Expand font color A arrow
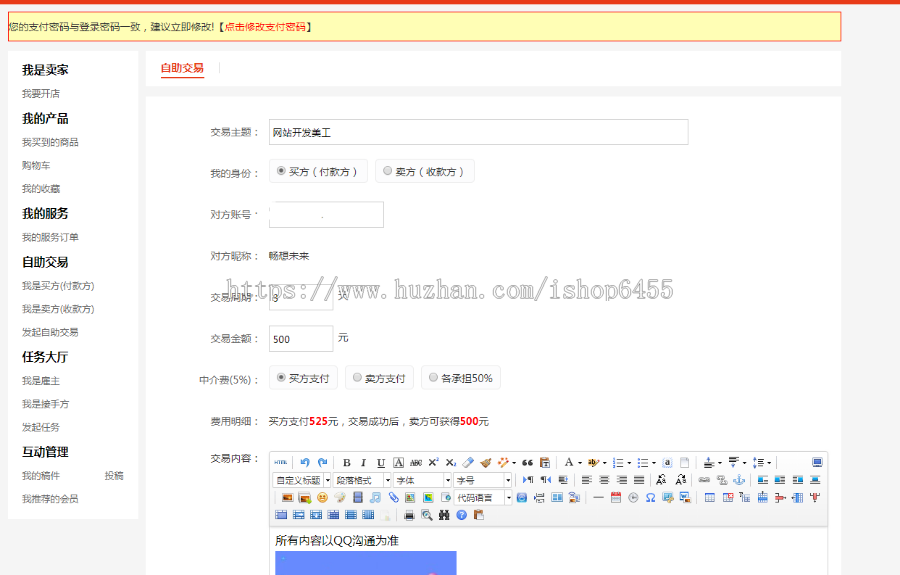Viewport: 900px width, 575px height. pyautogui.click(x=580, y=463)
